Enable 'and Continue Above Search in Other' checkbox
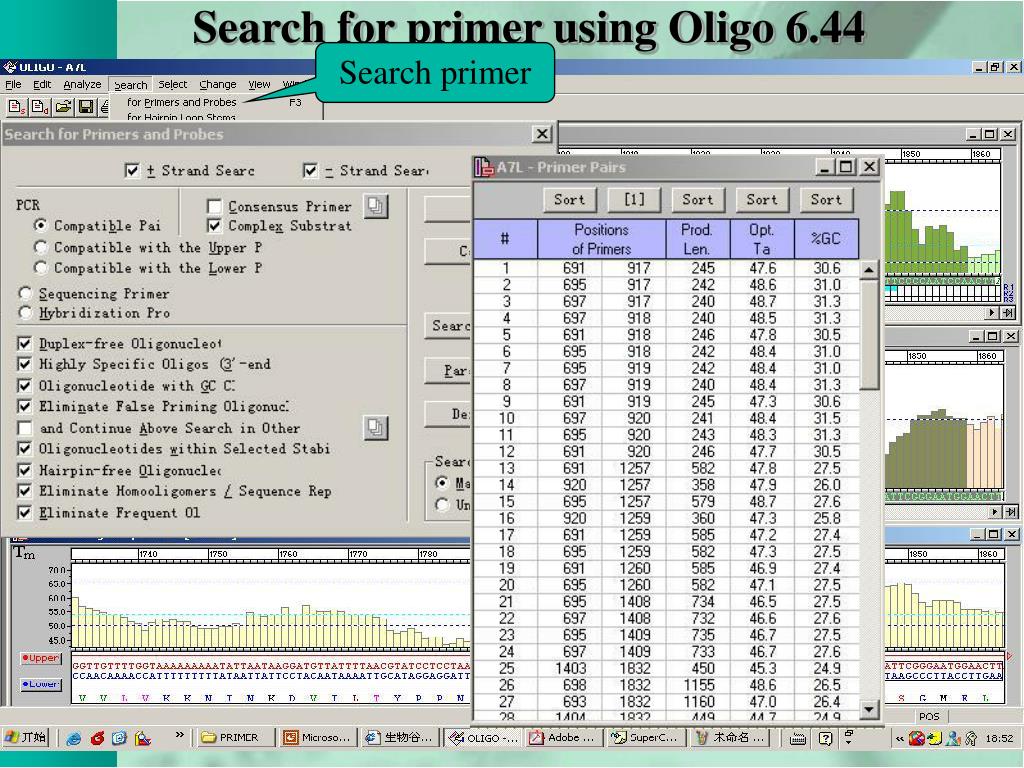 coord(25,428)
